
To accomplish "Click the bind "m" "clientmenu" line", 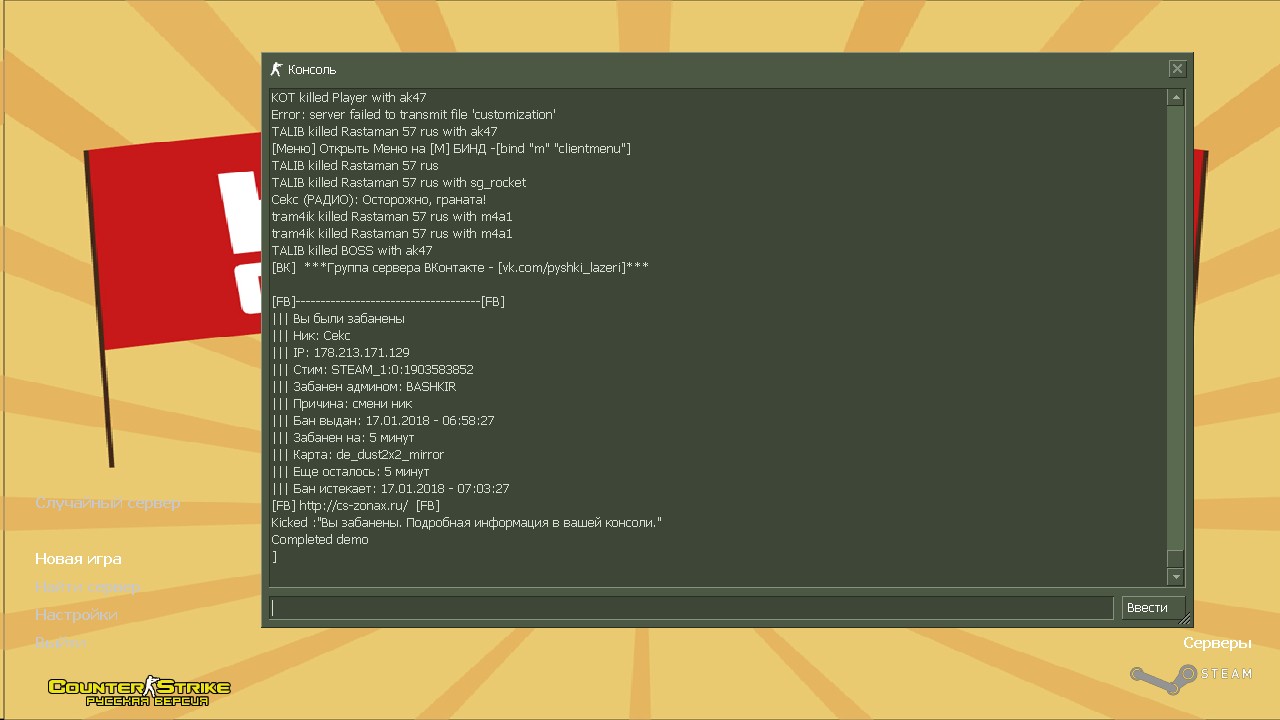I will pyautogui.click(x=451, y=149).
